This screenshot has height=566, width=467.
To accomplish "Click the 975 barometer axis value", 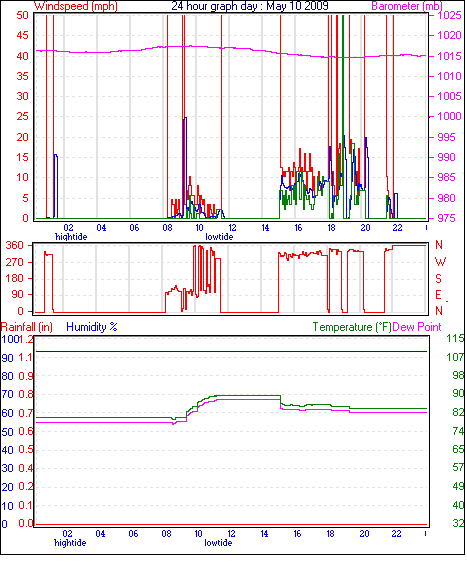I will tap(446, 218).
